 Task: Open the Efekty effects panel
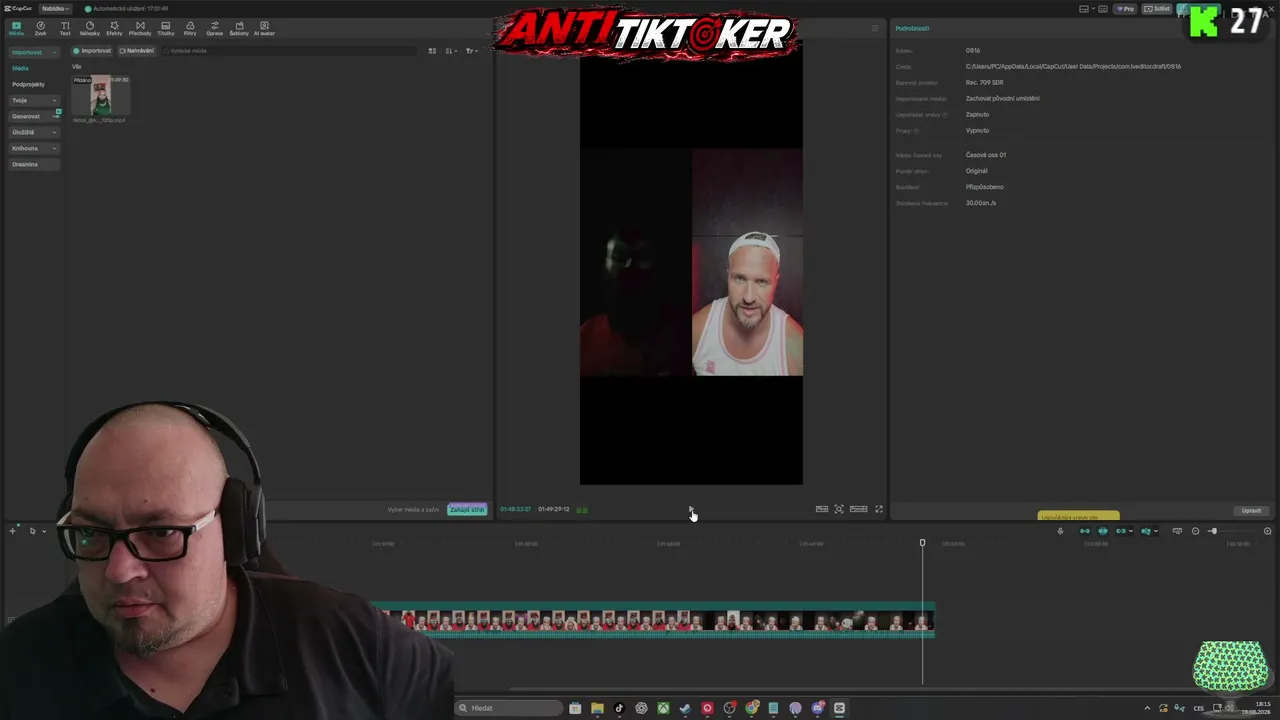[114, 28]
